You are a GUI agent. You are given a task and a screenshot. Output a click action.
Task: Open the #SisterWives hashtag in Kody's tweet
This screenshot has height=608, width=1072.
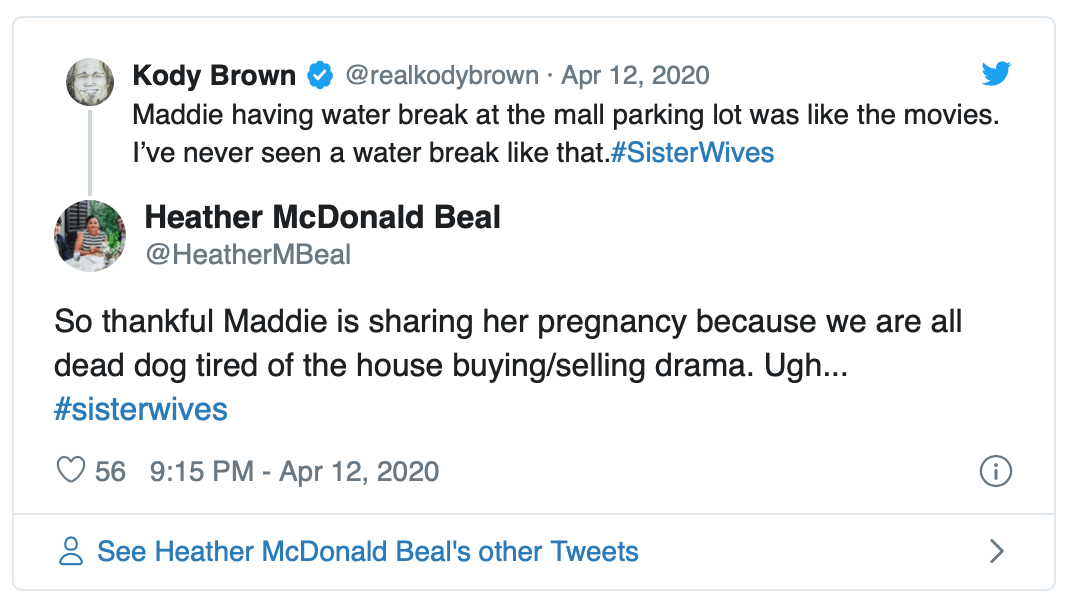coord(692,153)
